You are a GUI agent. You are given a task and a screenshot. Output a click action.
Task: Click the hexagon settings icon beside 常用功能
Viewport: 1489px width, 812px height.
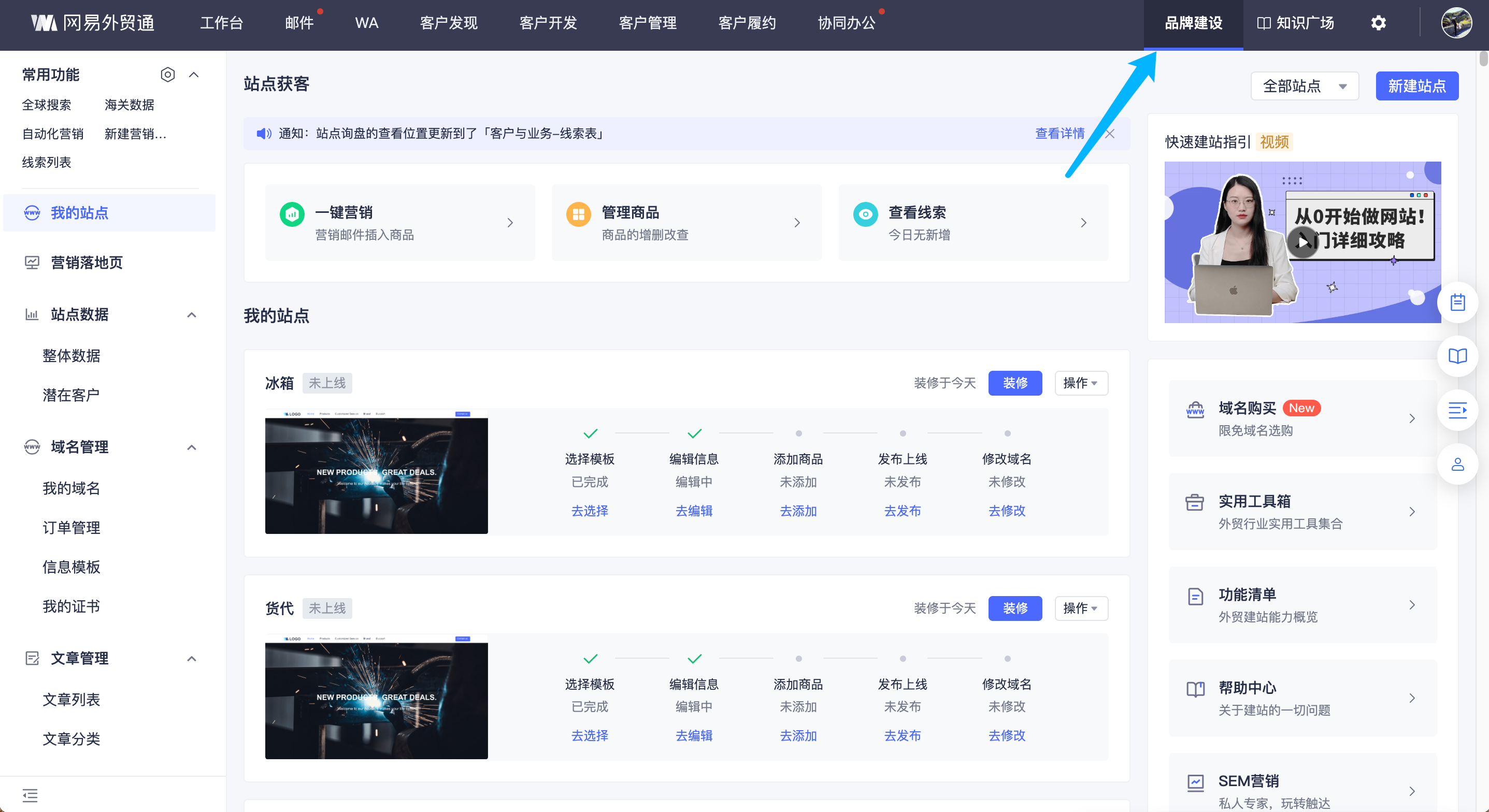168,75
